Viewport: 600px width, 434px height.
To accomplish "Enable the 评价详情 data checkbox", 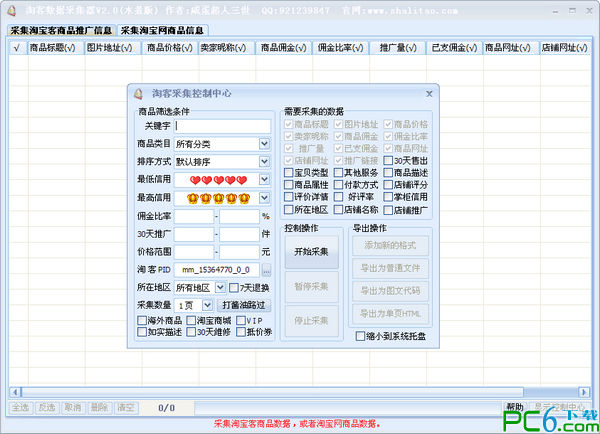I will 289,197.
